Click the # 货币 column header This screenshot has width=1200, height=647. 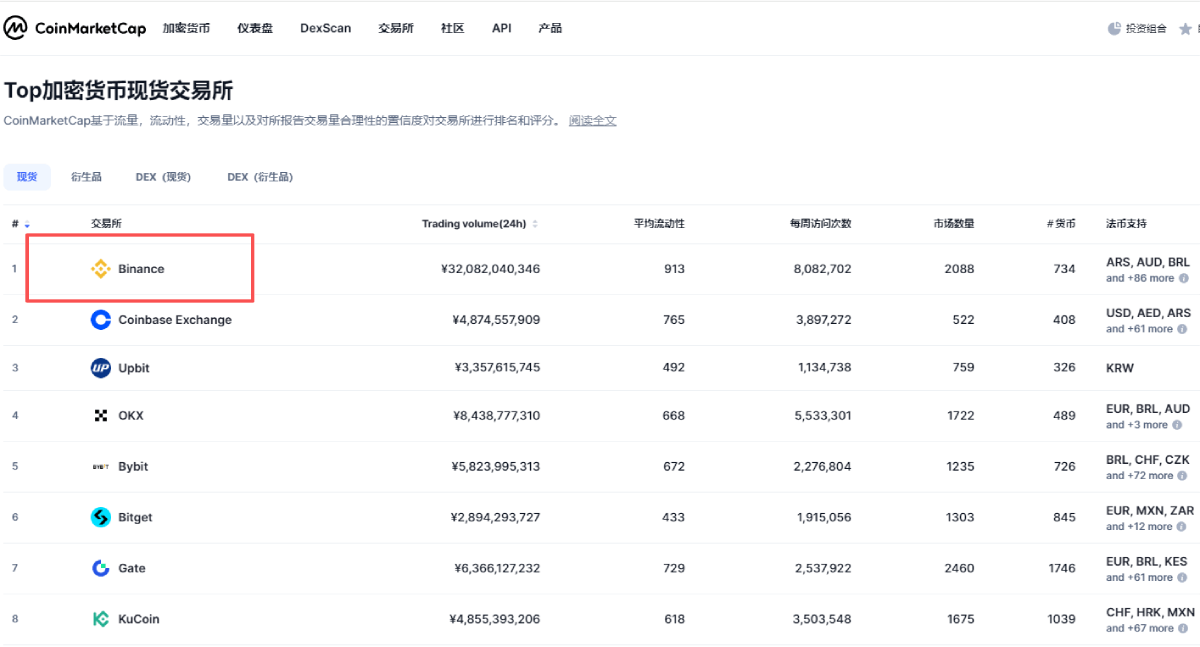click(1061, 224)
